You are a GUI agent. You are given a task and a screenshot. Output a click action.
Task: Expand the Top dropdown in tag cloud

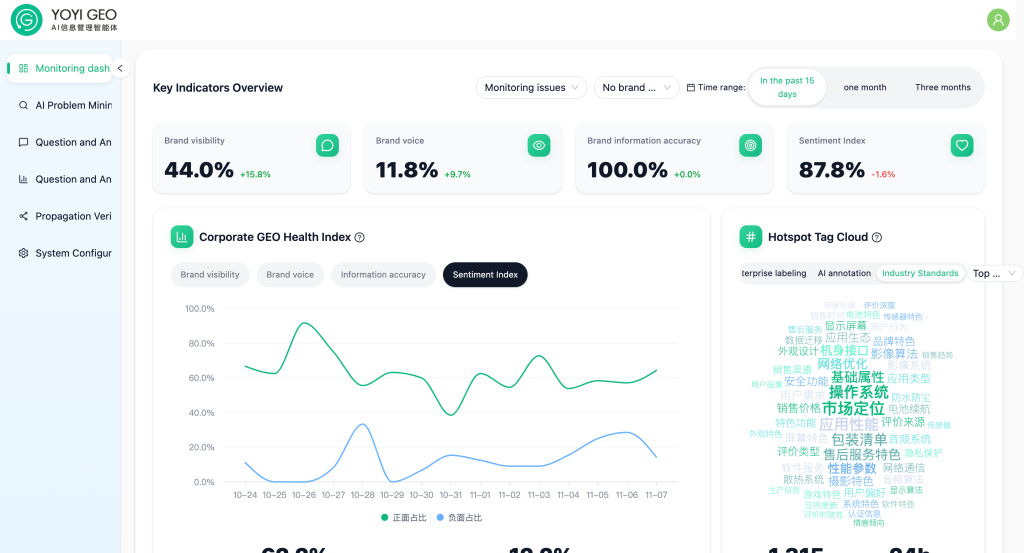coord(995,273)
